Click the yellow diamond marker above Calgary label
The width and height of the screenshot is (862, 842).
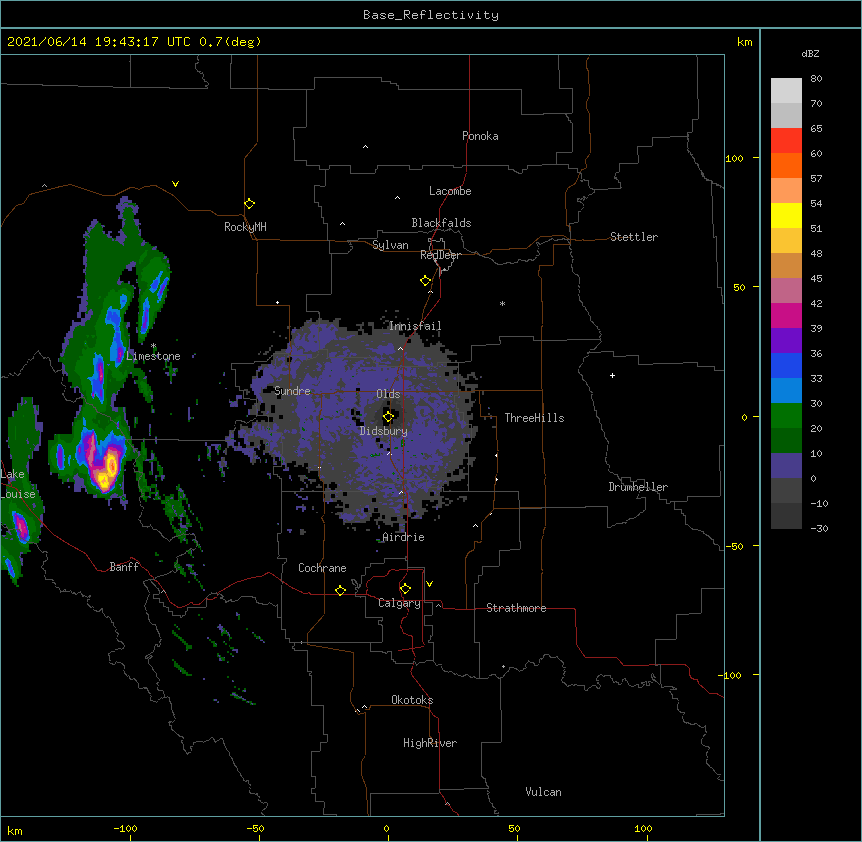click(405, 589)
